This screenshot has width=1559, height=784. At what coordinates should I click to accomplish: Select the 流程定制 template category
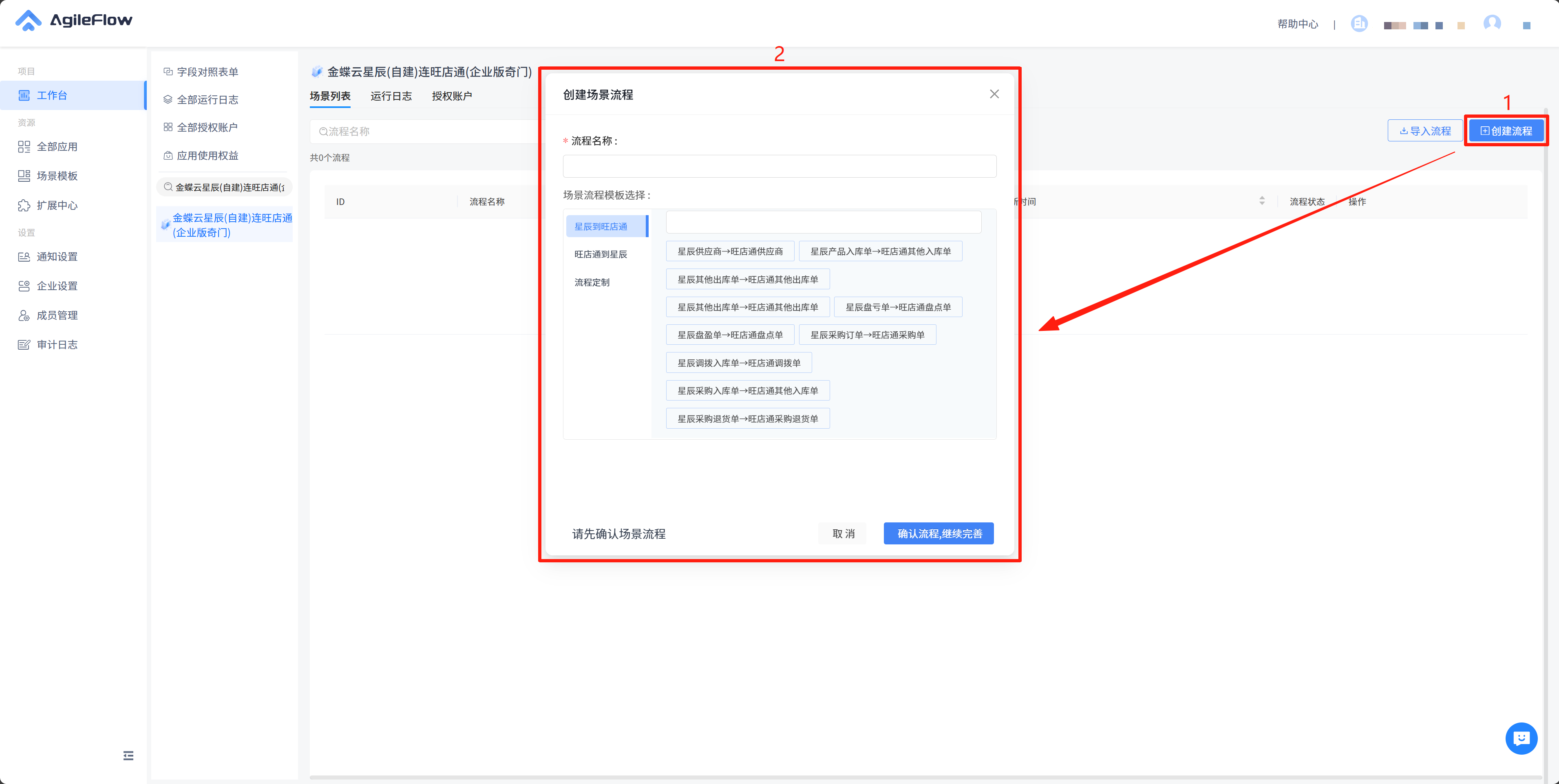click(592, 282)
